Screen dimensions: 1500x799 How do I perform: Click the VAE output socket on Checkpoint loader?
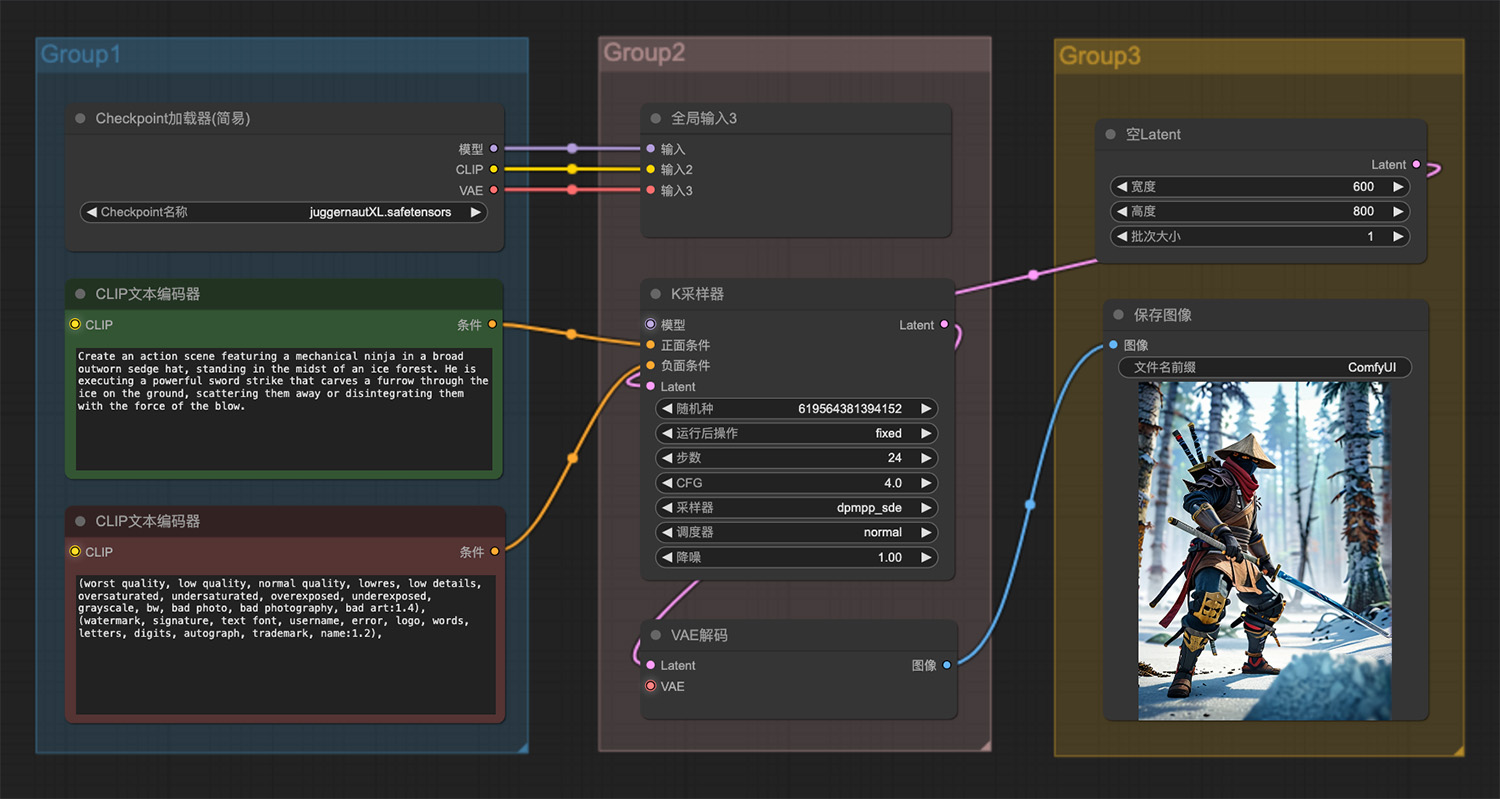coord(494,190)
